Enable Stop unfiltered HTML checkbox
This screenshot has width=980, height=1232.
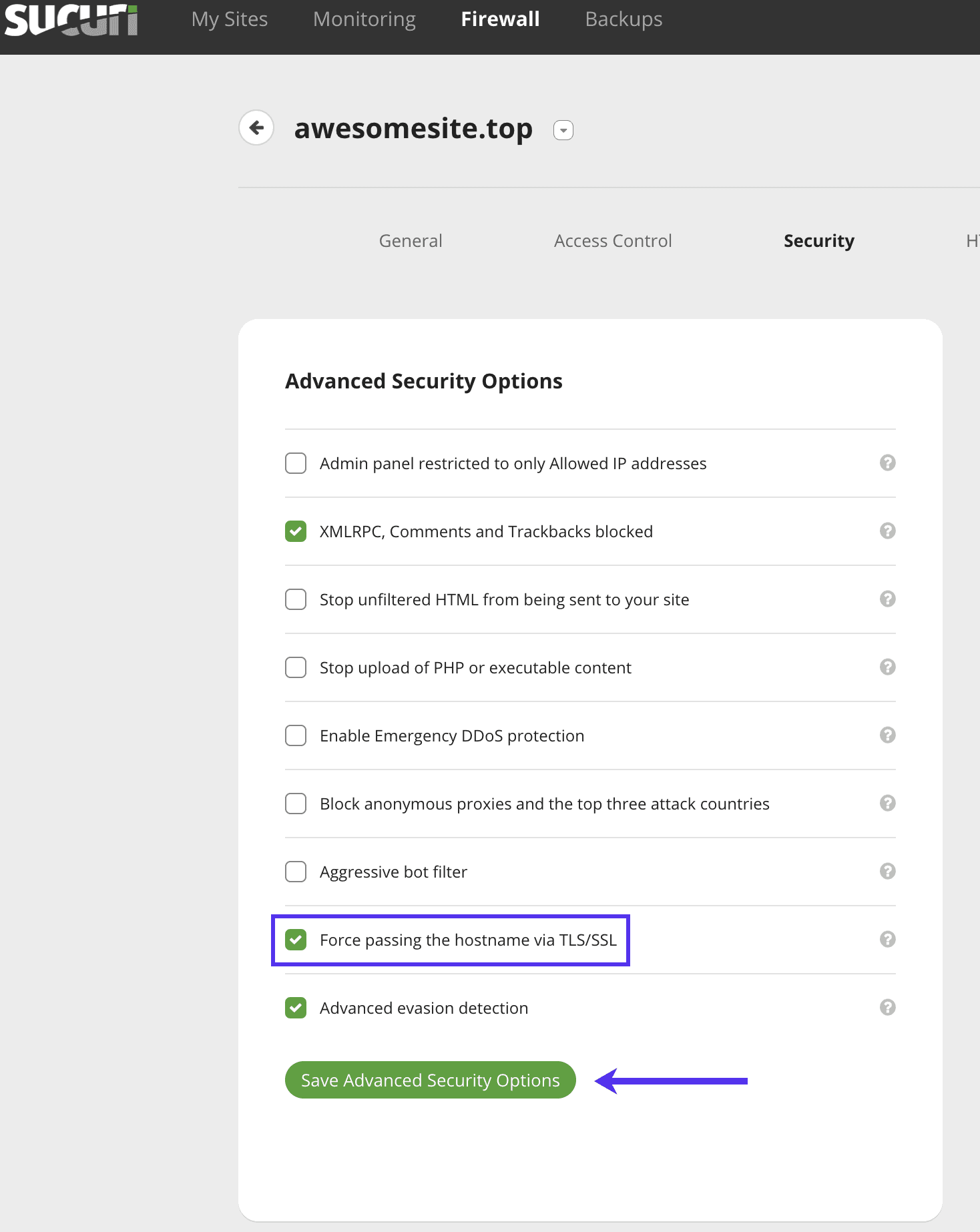296,599
